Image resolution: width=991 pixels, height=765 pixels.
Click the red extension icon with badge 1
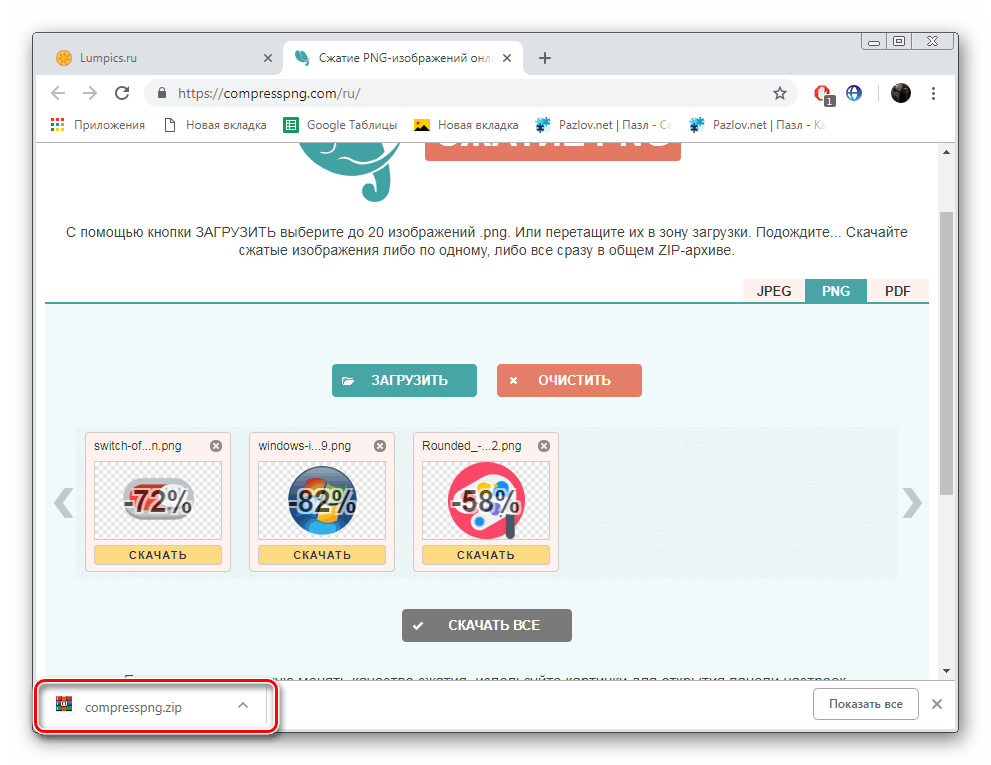click(x=820, y=92)
